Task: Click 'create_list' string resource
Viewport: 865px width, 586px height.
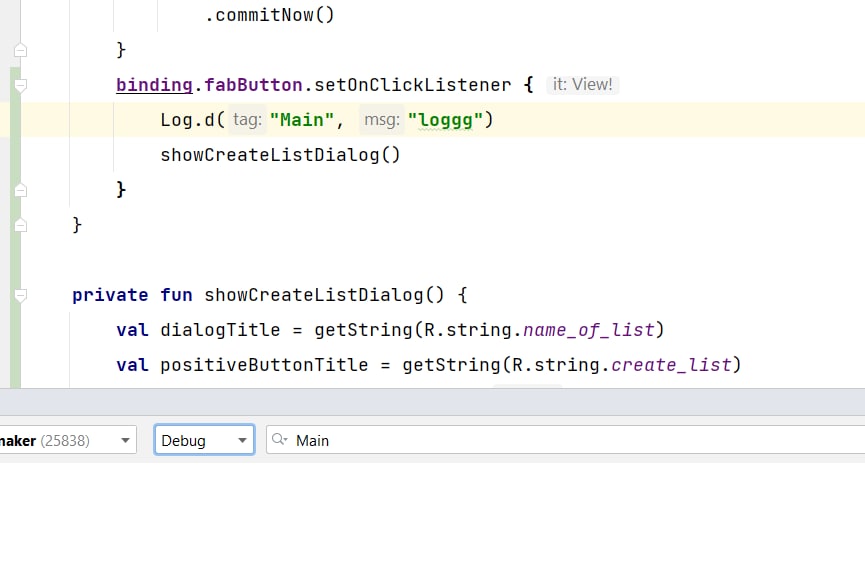Action: pos(671,365)
